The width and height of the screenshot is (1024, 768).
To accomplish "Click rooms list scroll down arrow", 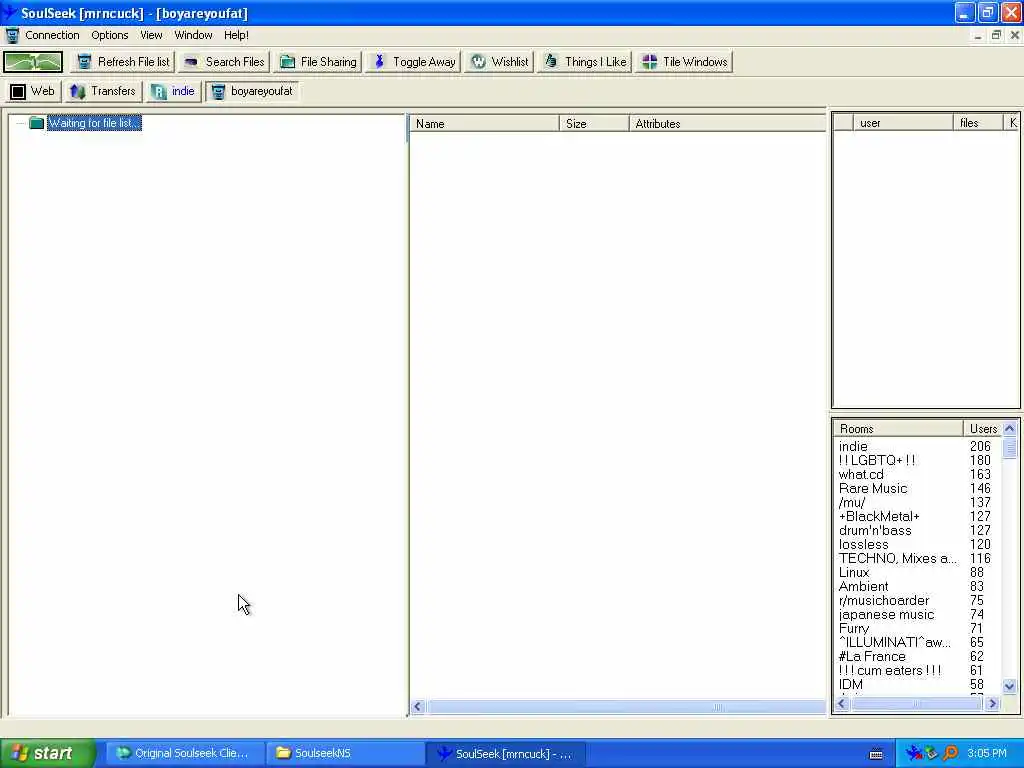I will [x=1010, y=686].
